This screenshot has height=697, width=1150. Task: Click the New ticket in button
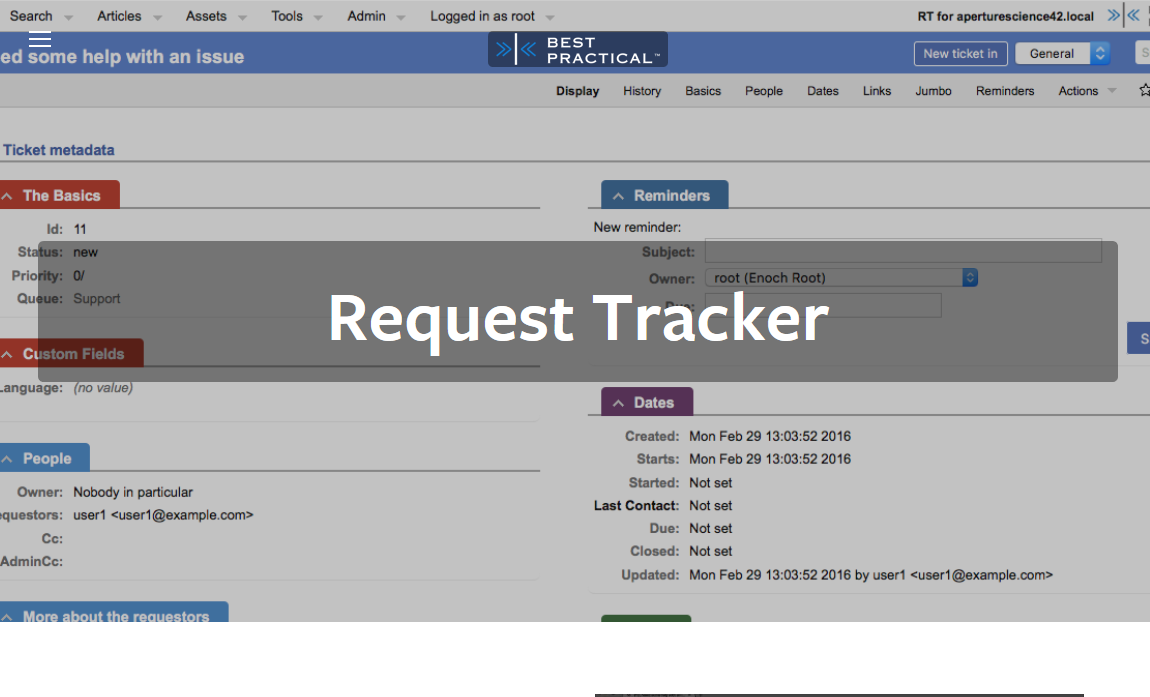coord(960,54)
